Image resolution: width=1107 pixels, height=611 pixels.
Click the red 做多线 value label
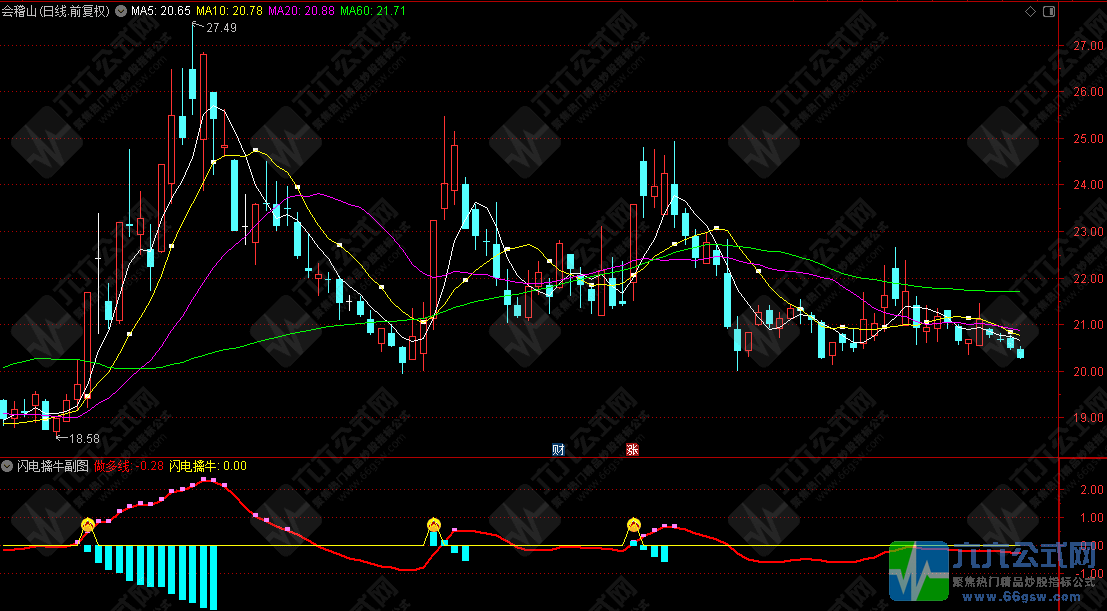pos(129,466)
